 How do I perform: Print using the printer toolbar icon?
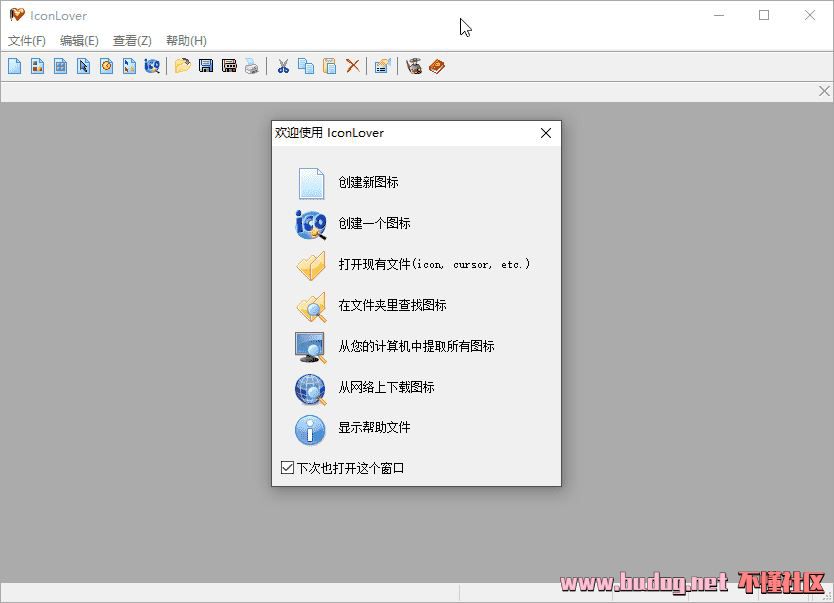click(x=252, y=66)
